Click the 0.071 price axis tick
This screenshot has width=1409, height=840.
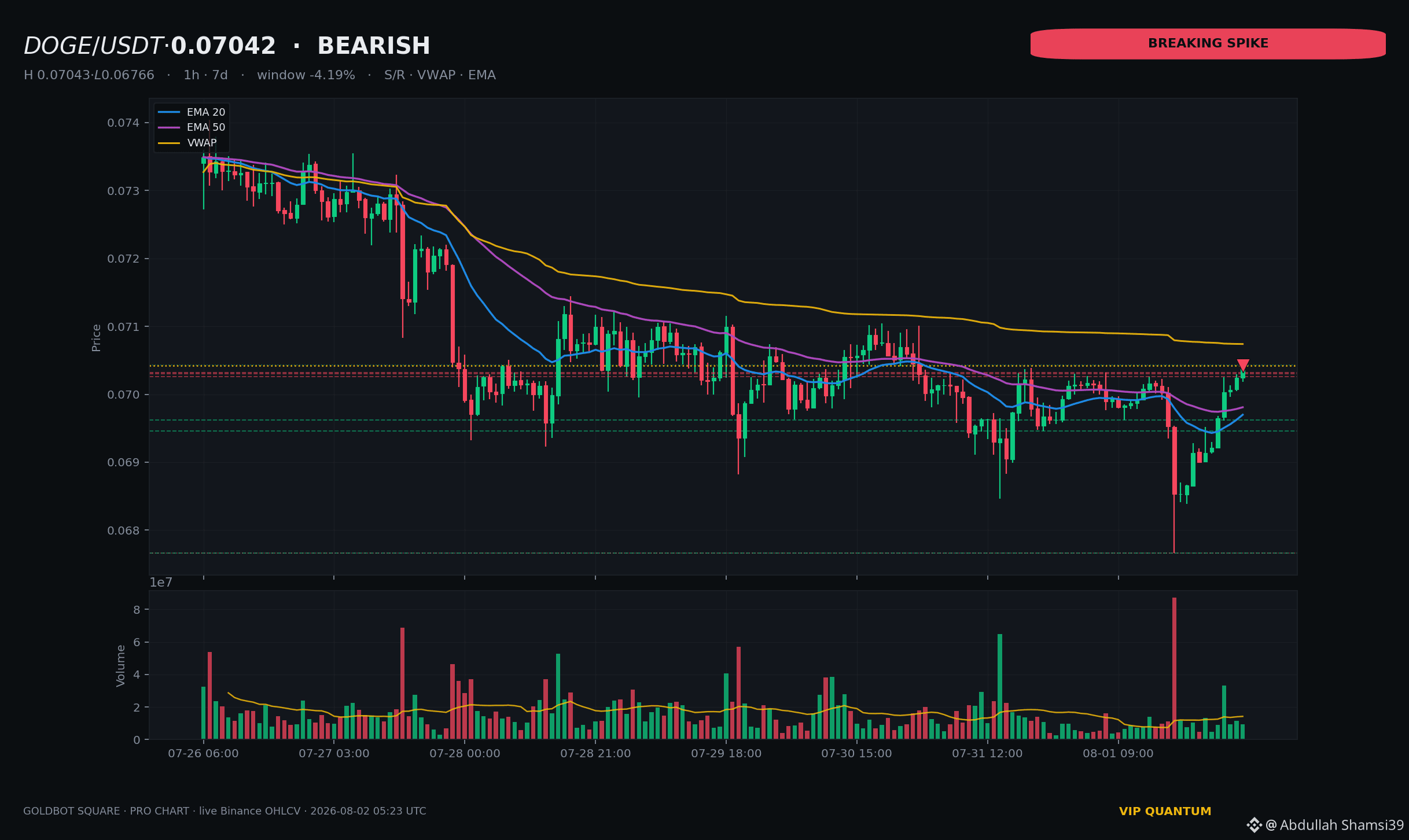click(x=123, y=327)
